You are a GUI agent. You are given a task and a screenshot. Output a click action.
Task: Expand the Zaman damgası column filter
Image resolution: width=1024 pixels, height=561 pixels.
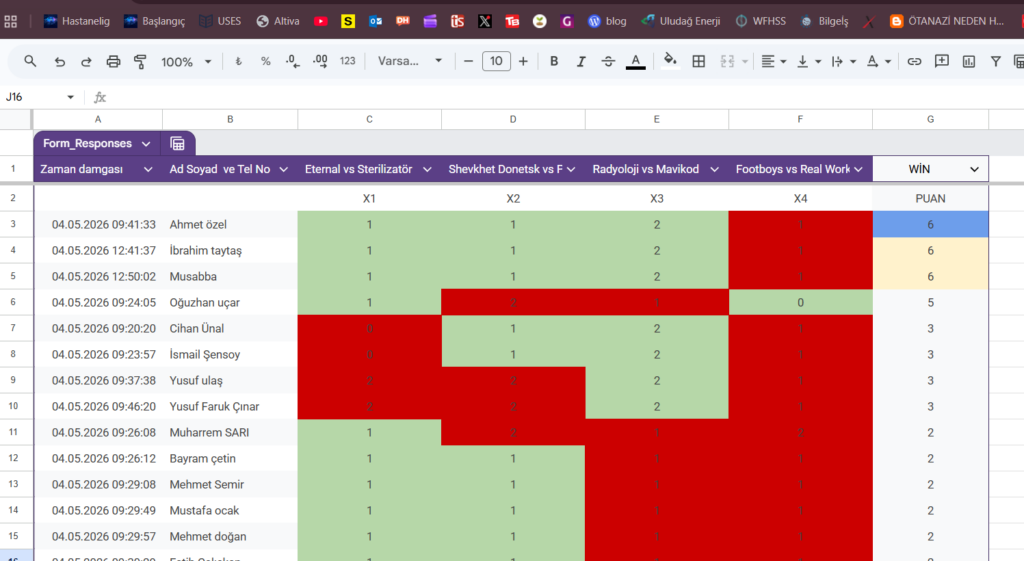tap(148, 169)
